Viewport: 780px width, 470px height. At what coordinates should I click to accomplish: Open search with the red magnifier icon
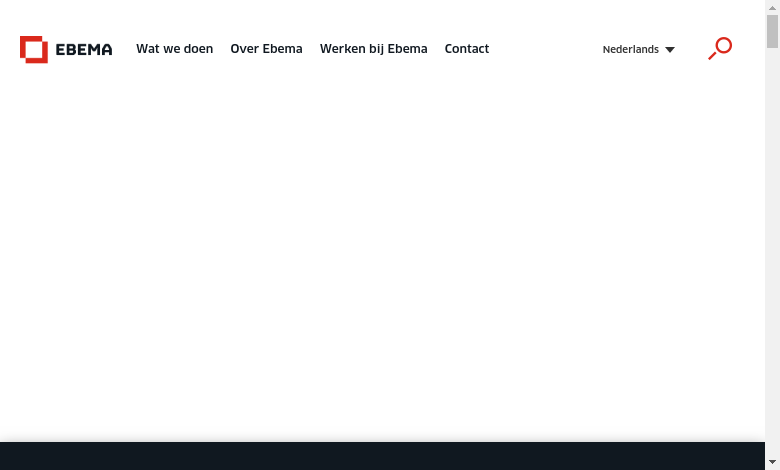pos(720,48)
